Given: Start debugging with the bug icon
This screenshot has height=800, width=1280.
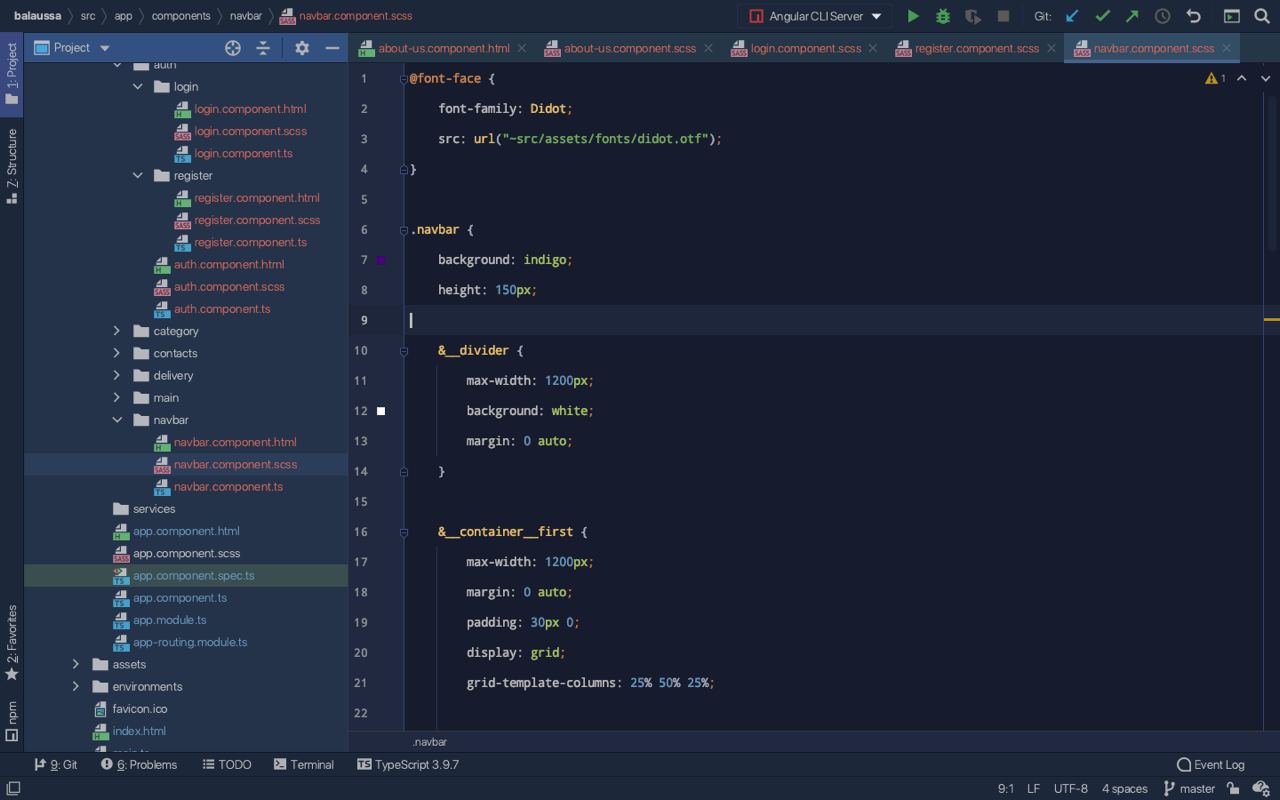Looking at the screenshot, I should [942, 16].
